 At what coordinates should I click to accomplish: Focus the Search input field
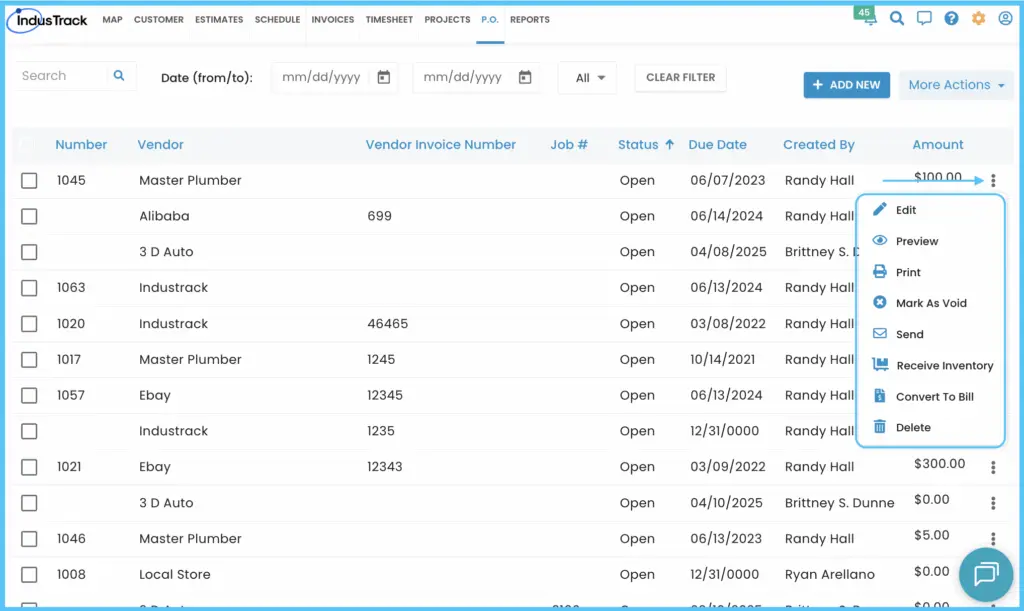[x=61, y=76]
